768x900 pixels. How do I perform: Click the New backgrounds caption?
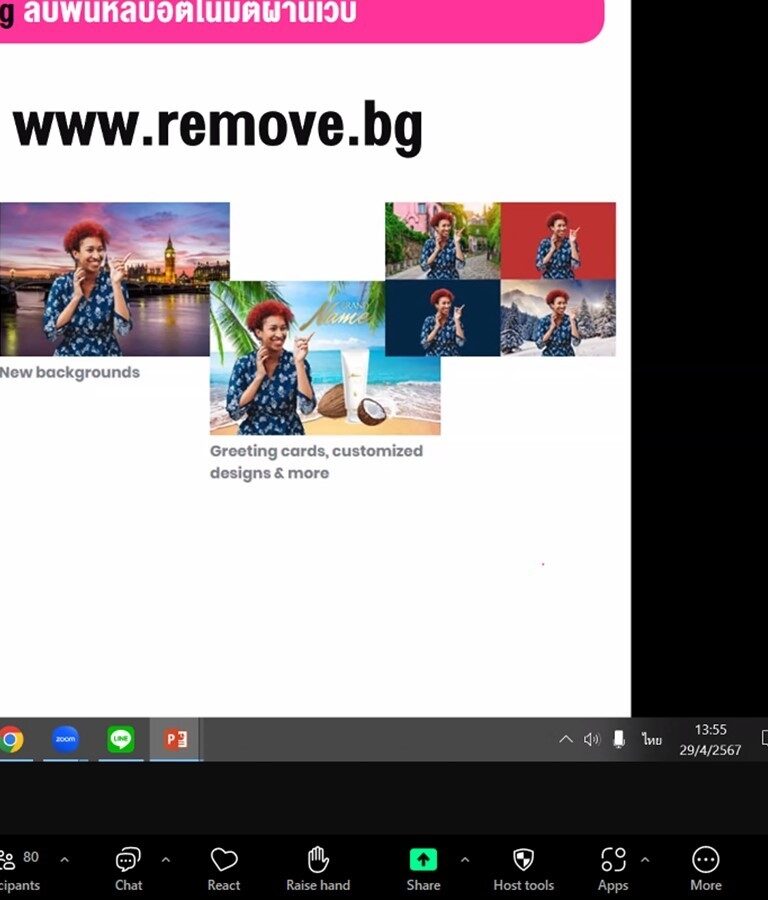click(69, 373)
